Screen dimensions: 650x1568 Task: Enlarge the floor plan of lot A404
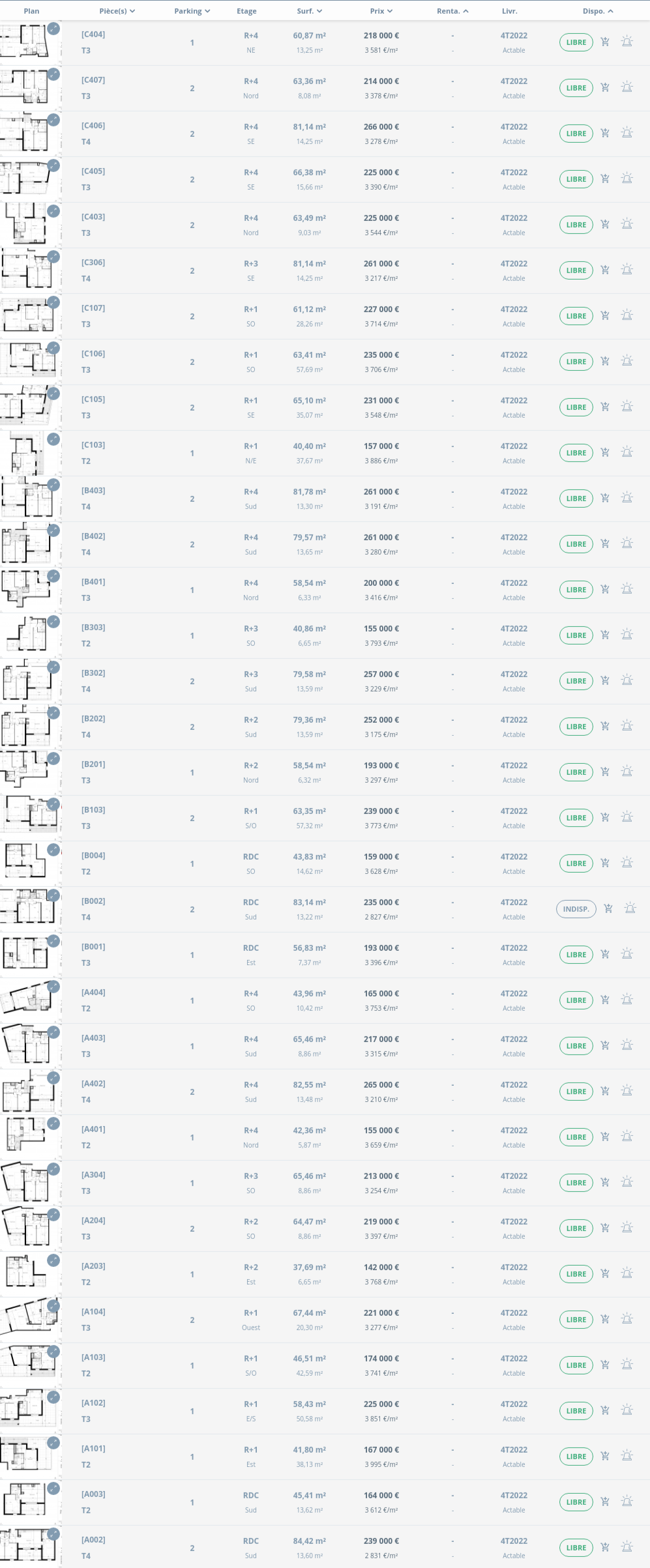point(53,987)
